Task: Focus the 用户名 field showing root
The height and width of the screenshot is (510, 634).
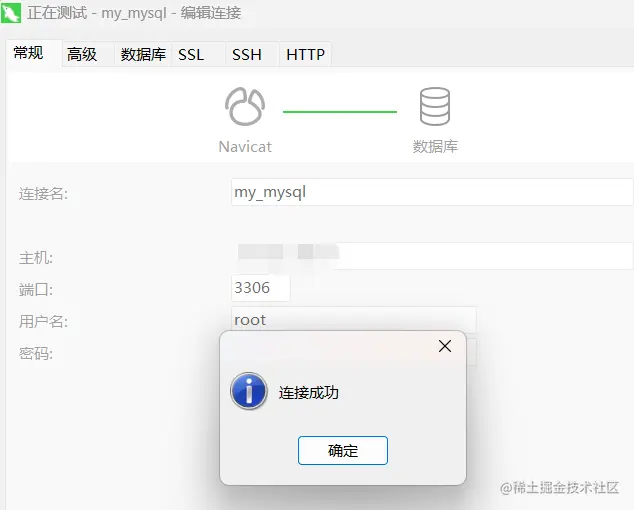Action: tap(354, 320)
